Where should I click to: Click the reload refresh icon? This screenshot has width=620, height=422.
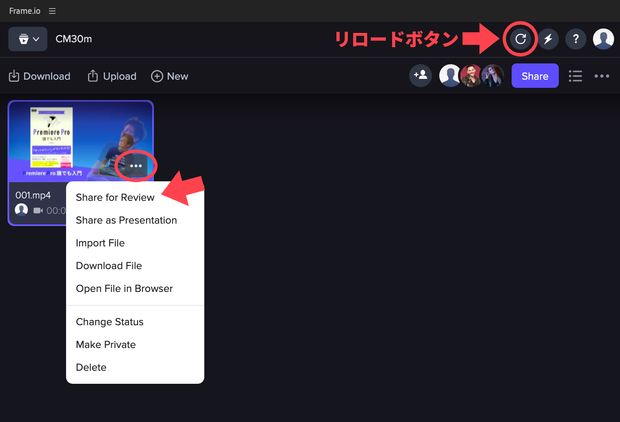point(520,39)
